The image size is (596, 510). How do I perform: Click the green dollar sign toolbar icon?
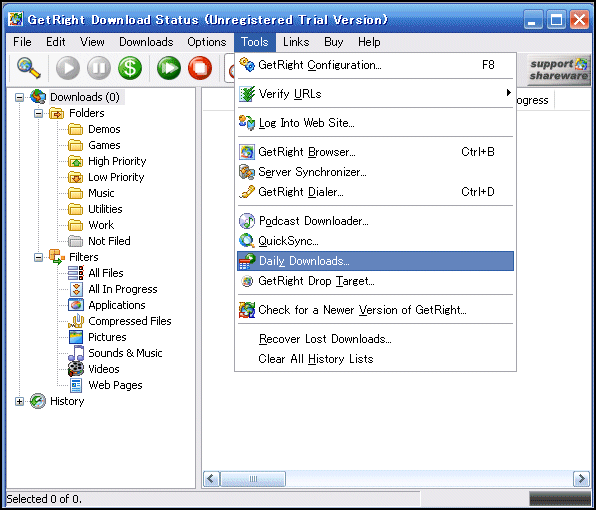point(130,68)
